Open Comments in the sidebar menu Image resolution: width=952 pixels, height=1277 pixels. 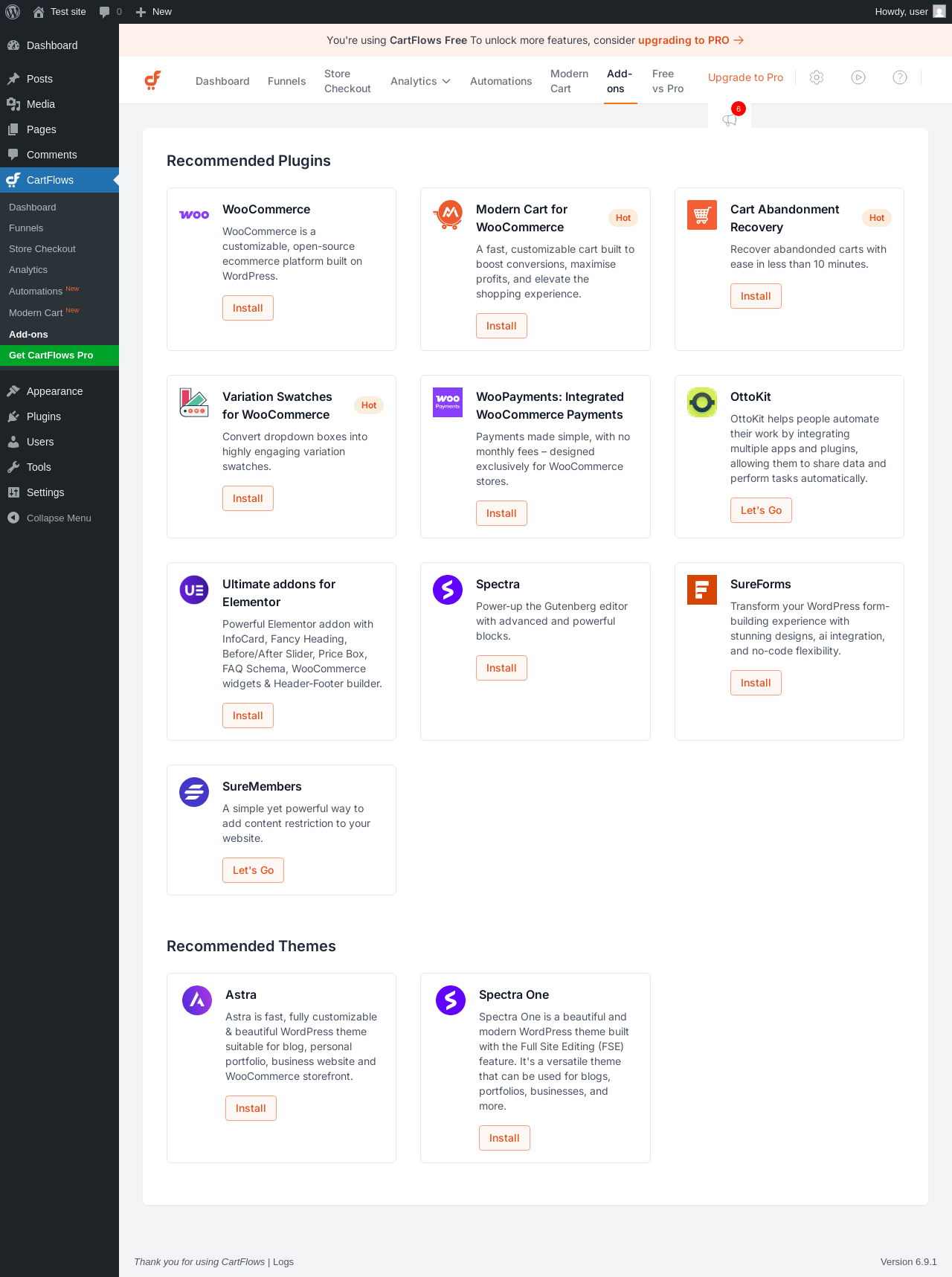pyautogui.click(x=59, y=155)
